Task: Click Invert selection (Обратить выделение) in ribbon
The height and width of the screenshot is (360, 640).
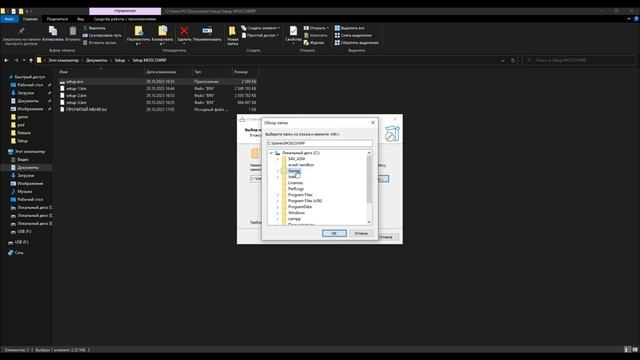Action: 356,42
